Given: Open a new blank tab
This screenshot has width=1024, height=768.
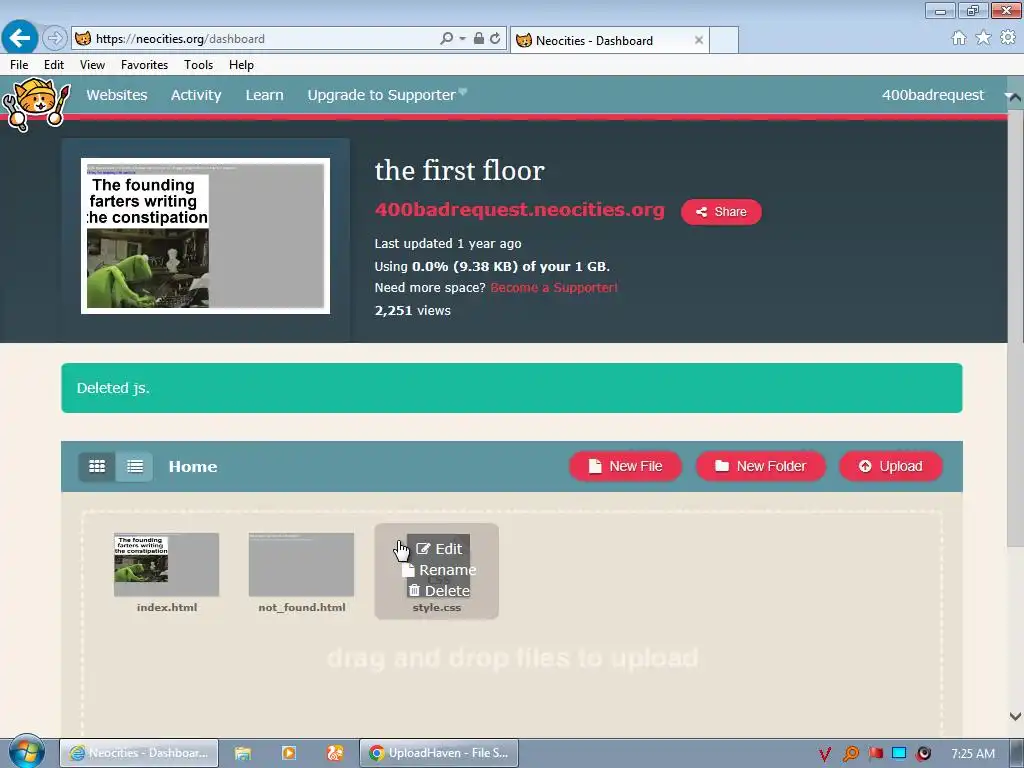Looking at the screenshot, I should pos(724,40).
